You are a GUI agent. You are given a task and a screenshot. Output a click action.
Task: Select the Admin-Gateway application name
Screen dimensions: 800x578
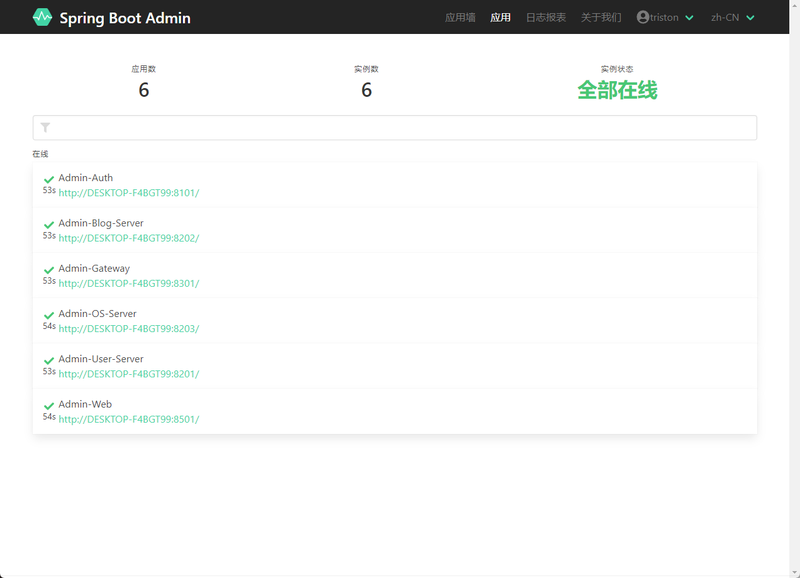click(94, 268)
